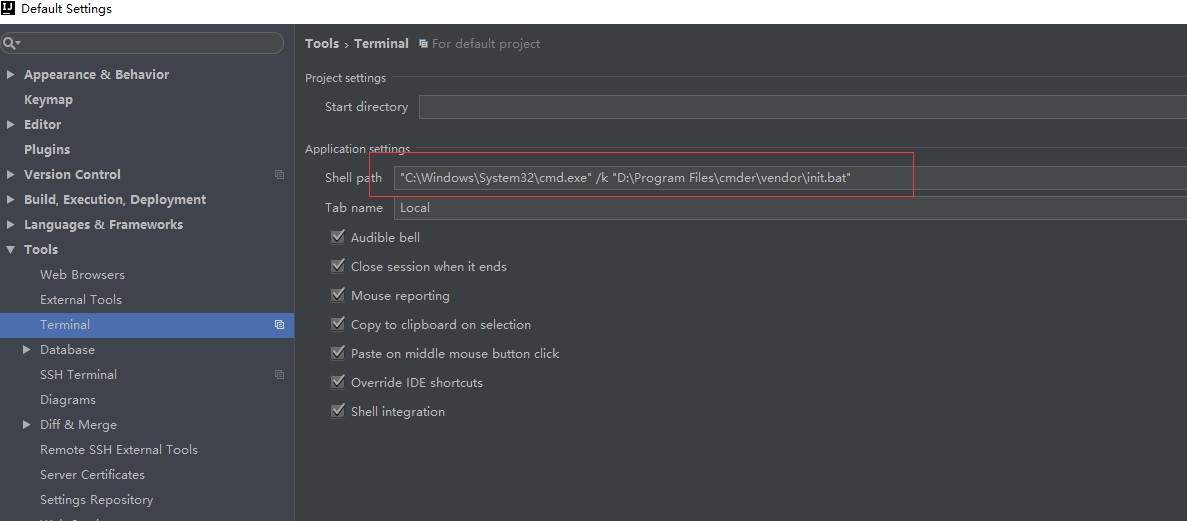Toggle the Audible bell checkbox
The width and height of the screenshot is (1187, 521).
tap(338, 237)
